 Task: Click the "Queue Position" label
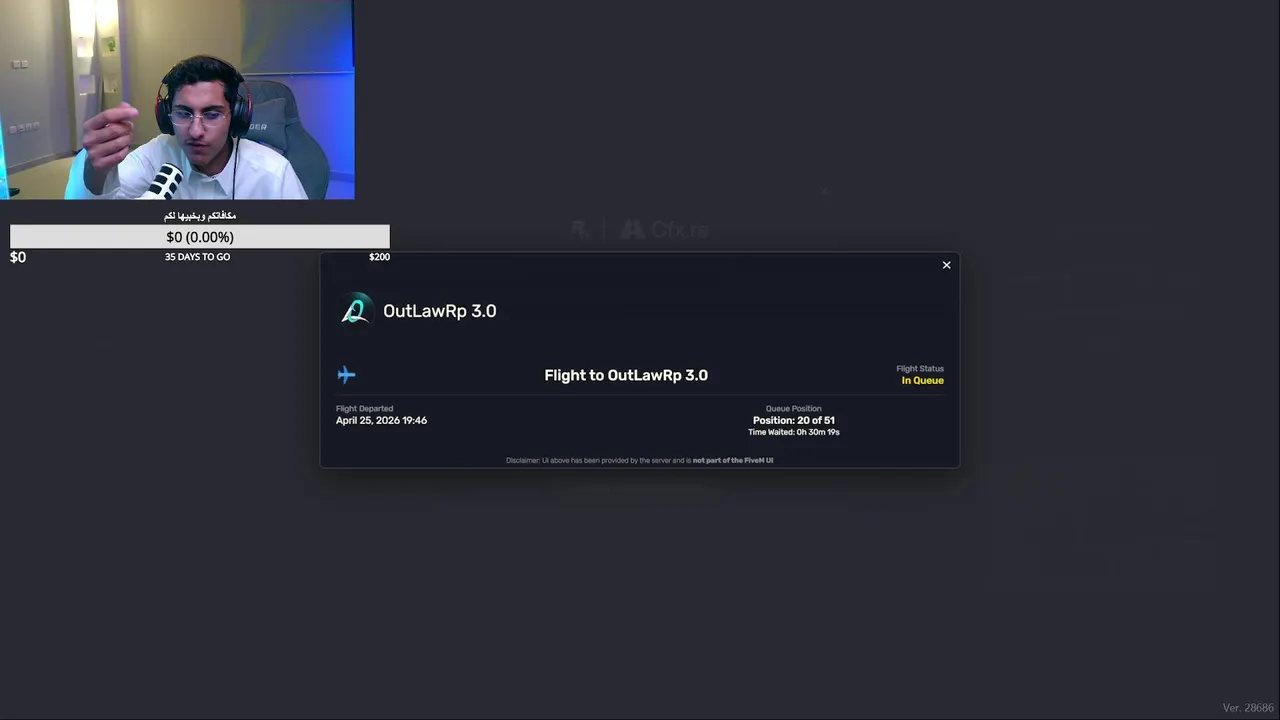coord(794,409)
